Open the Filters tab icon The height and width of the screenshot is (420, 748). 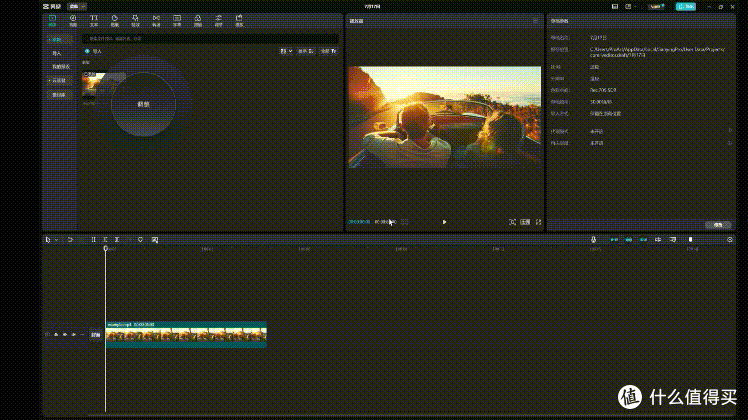(197, 21)
